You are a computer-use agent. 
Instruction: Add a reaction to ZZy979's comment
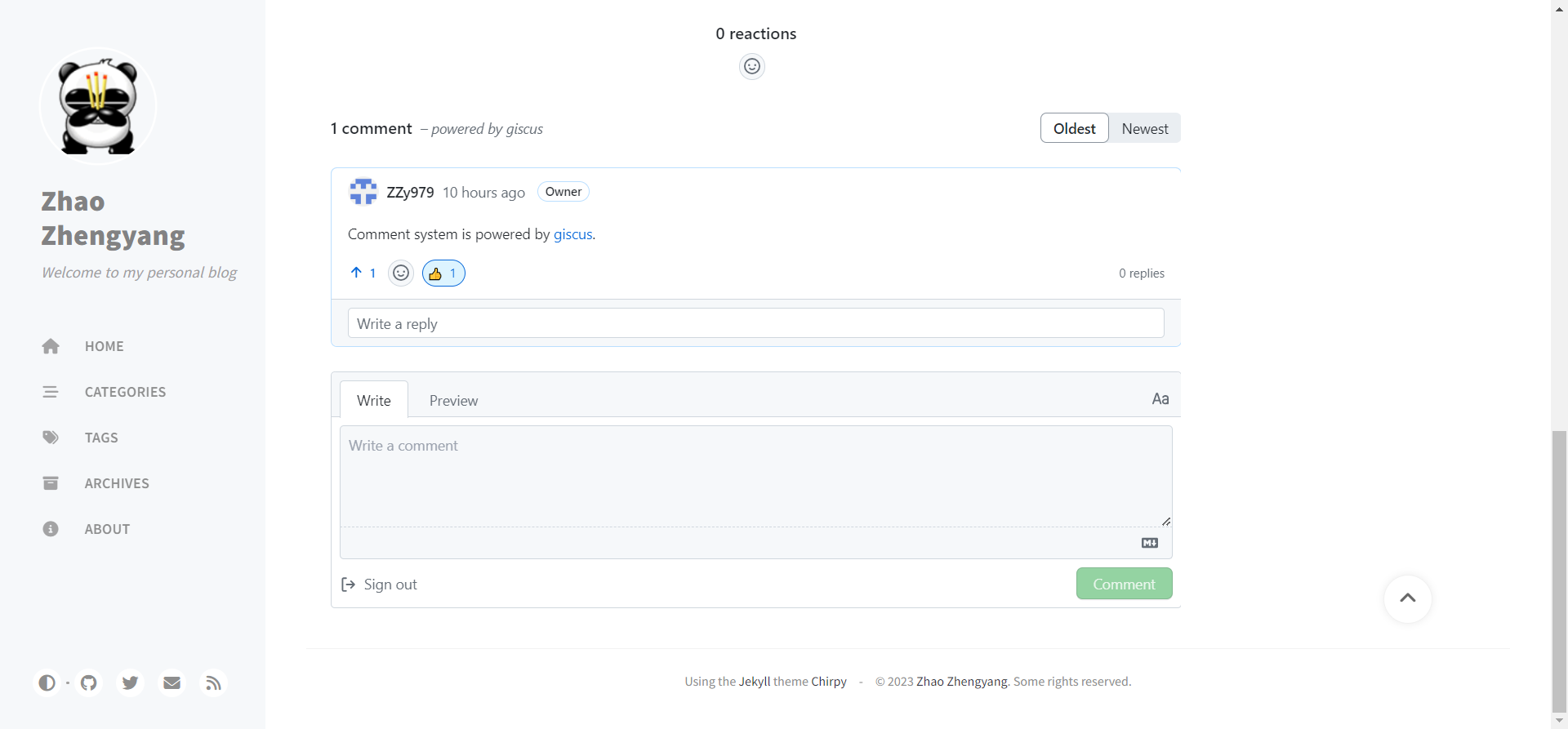pos(401,273)
